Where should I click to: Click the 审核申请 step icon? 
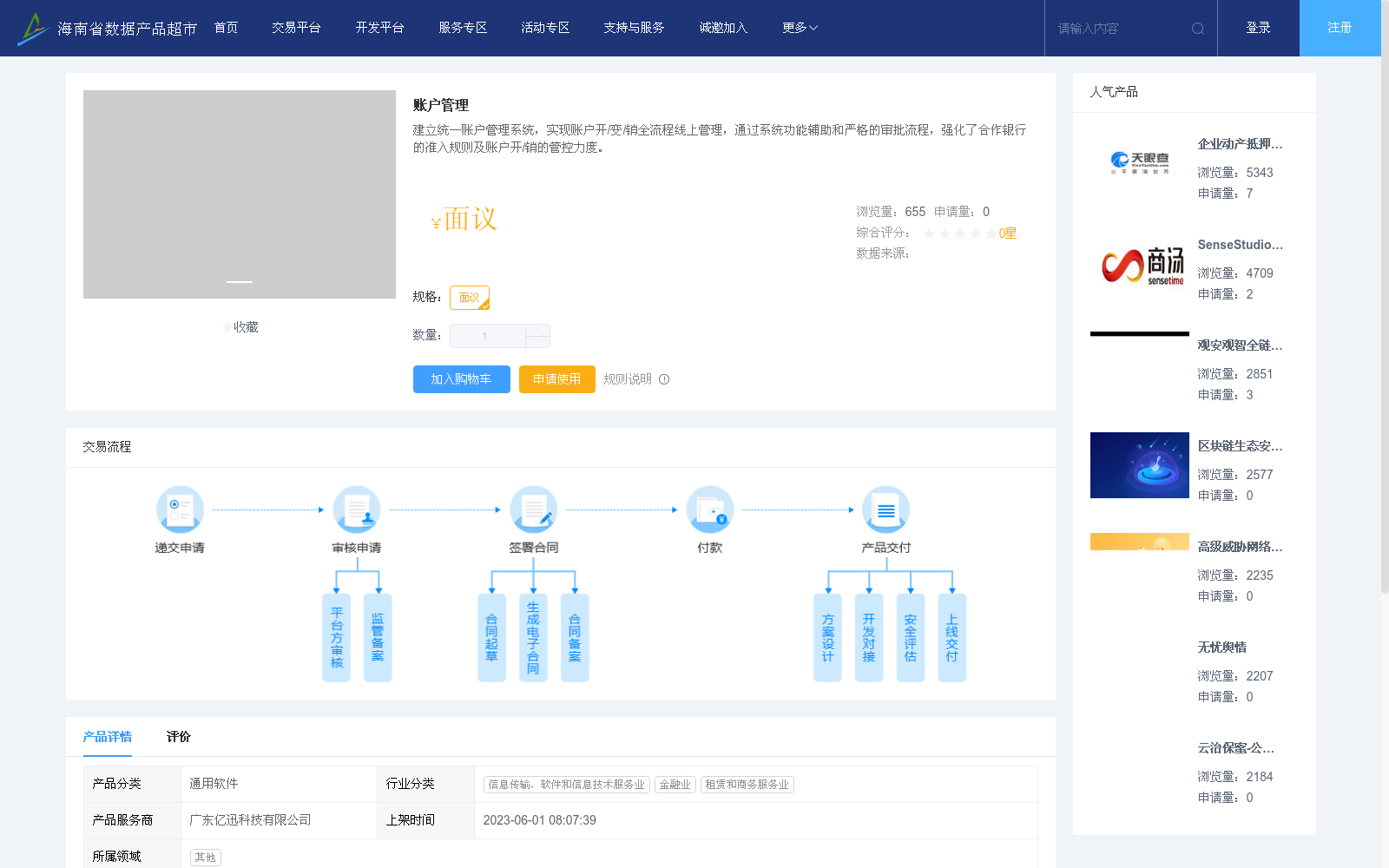[x=357, y=510]
